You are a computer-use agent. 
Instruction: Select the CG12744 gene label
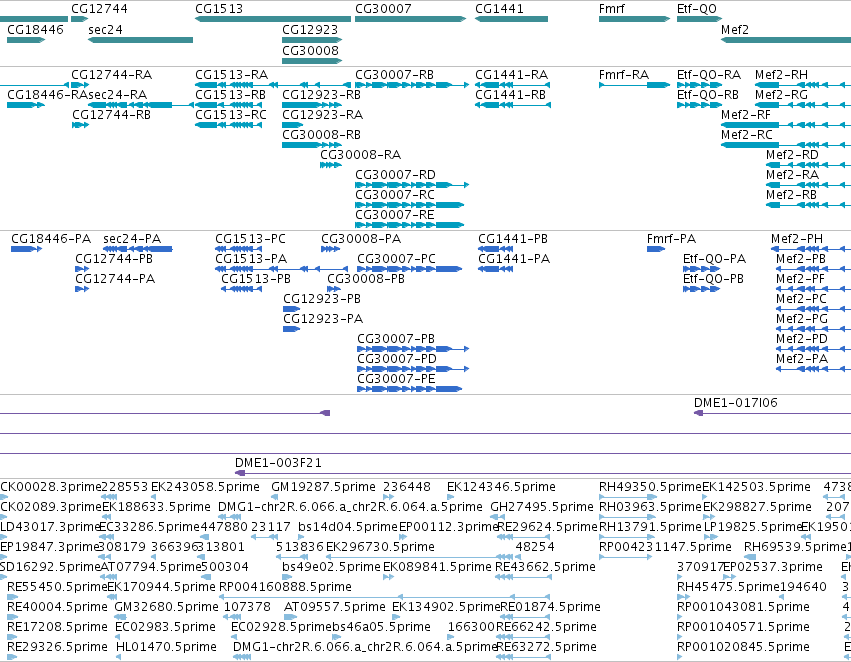(x=99, y=9)
